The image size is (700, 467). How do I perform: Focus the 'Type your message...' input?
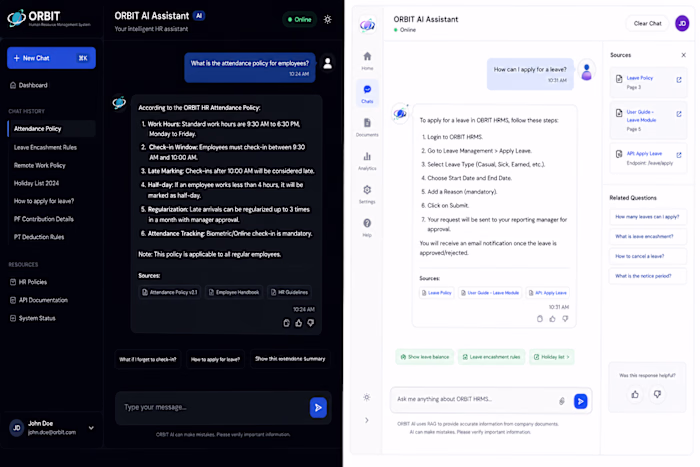tap(212, 407)
